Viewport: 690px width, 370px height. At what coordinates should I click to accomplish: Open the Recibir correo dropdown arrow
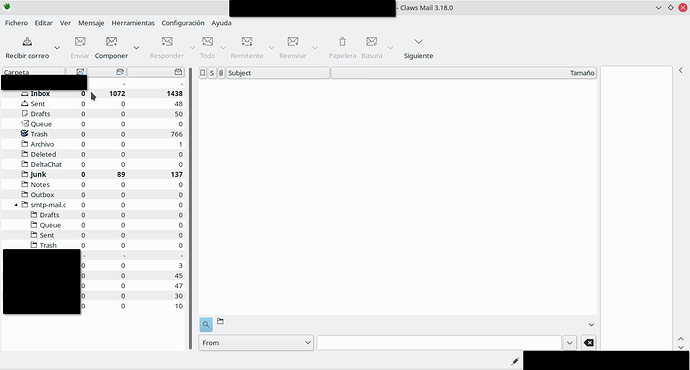click(57, 48)
